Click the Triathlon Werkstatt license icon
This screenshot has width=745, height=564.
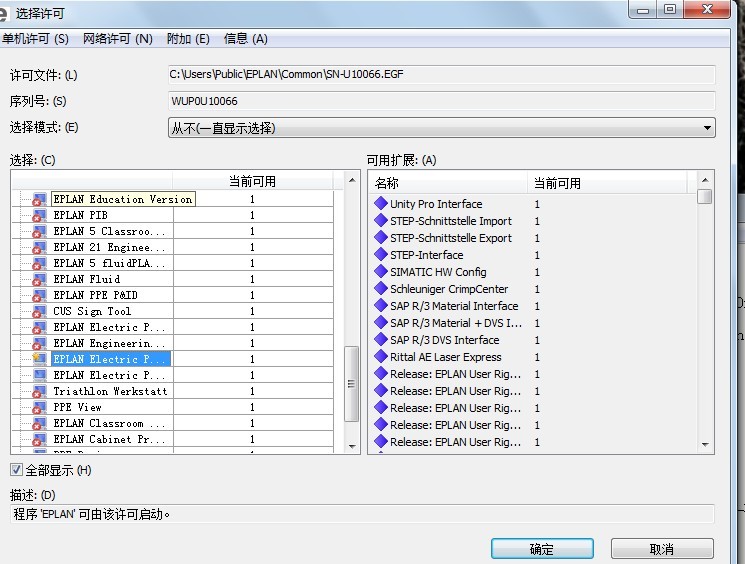point(39,391)
